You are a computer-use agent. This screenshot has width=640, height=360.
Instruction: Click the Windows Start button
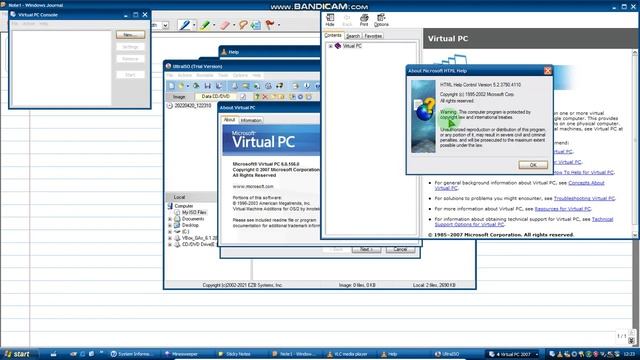[19, 354]
